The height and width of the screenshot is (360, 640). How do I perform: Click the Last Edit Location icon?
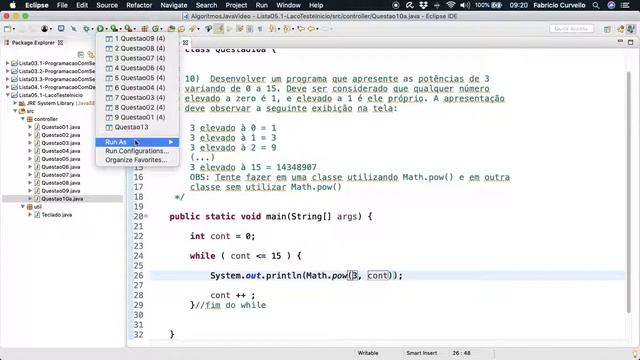pyautogui.click(x=301, y=29)
